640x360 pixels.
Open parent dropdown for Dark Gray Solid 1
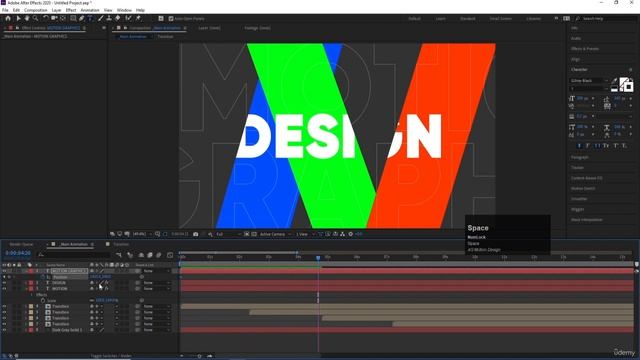(x=156, y=330)
